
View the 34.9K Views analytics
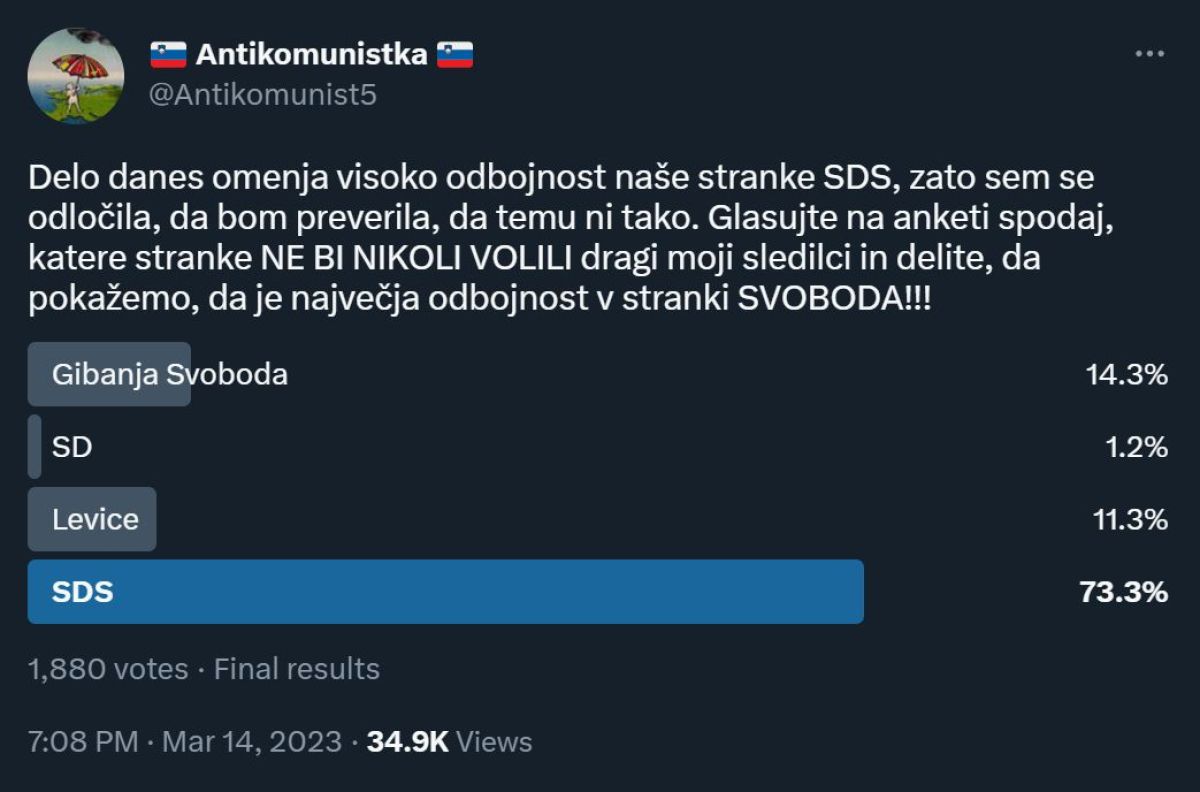(x=449, y=742)
